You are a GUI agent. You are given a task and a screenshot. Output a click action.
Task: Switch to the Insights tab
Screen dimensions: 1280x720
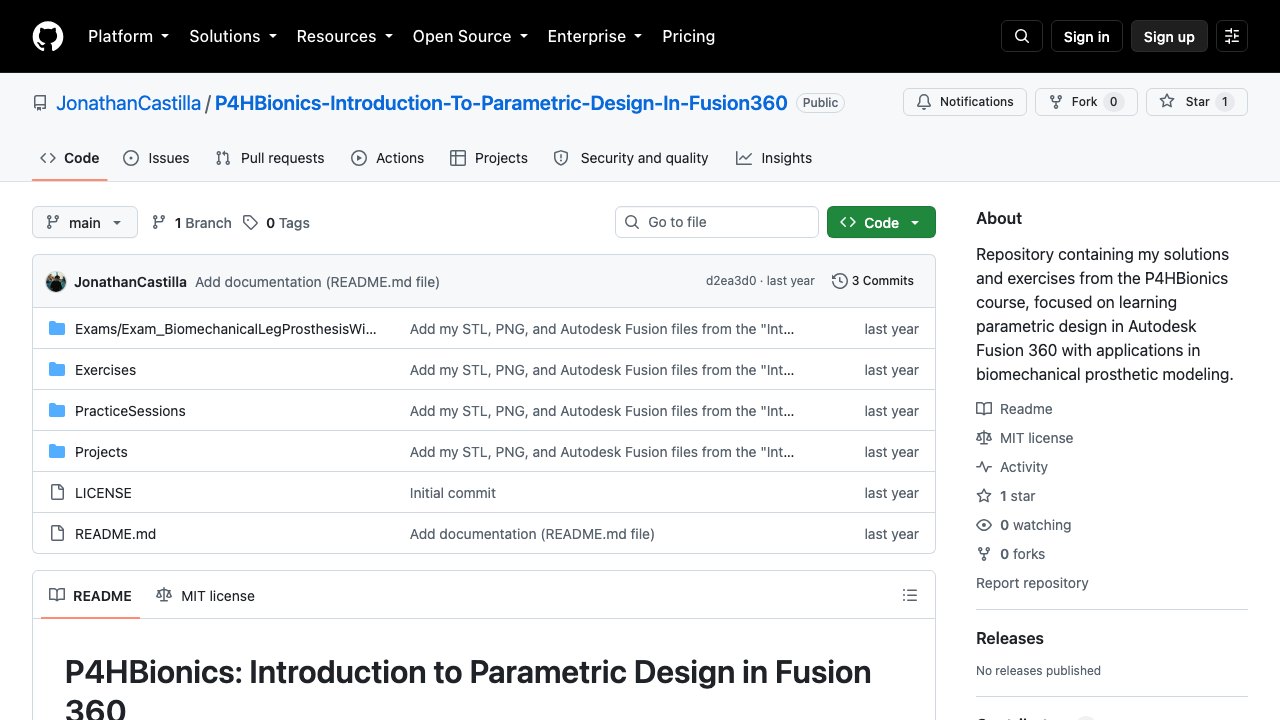774,158
